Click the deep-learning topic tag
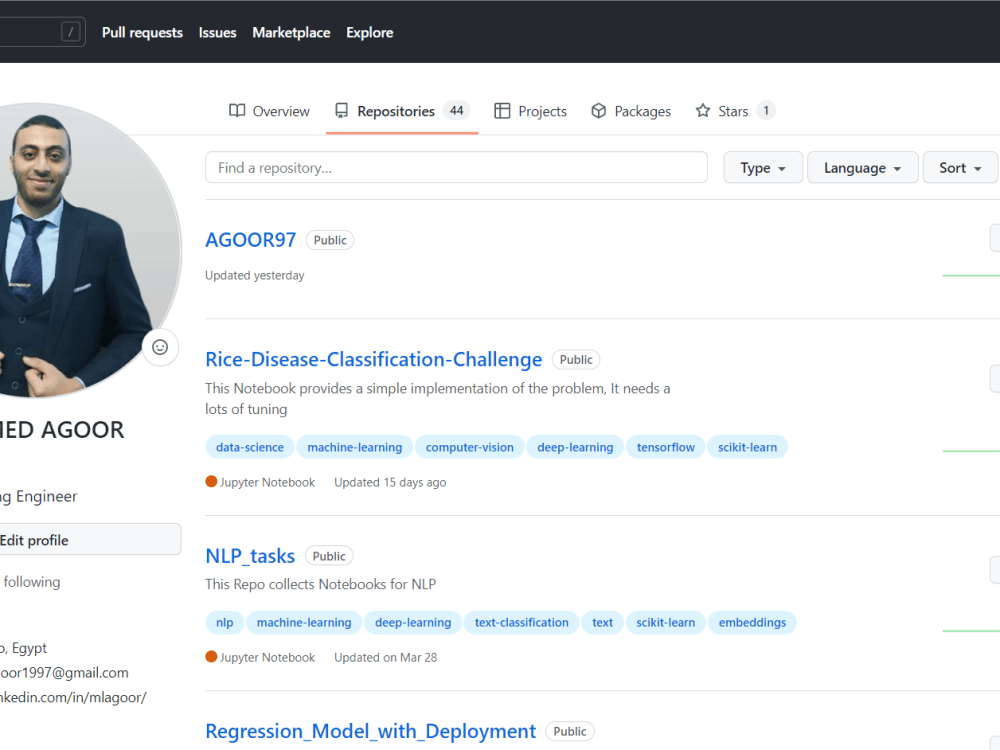The width and height of the screenshot is (1000, 750). [x=575, y=446]
